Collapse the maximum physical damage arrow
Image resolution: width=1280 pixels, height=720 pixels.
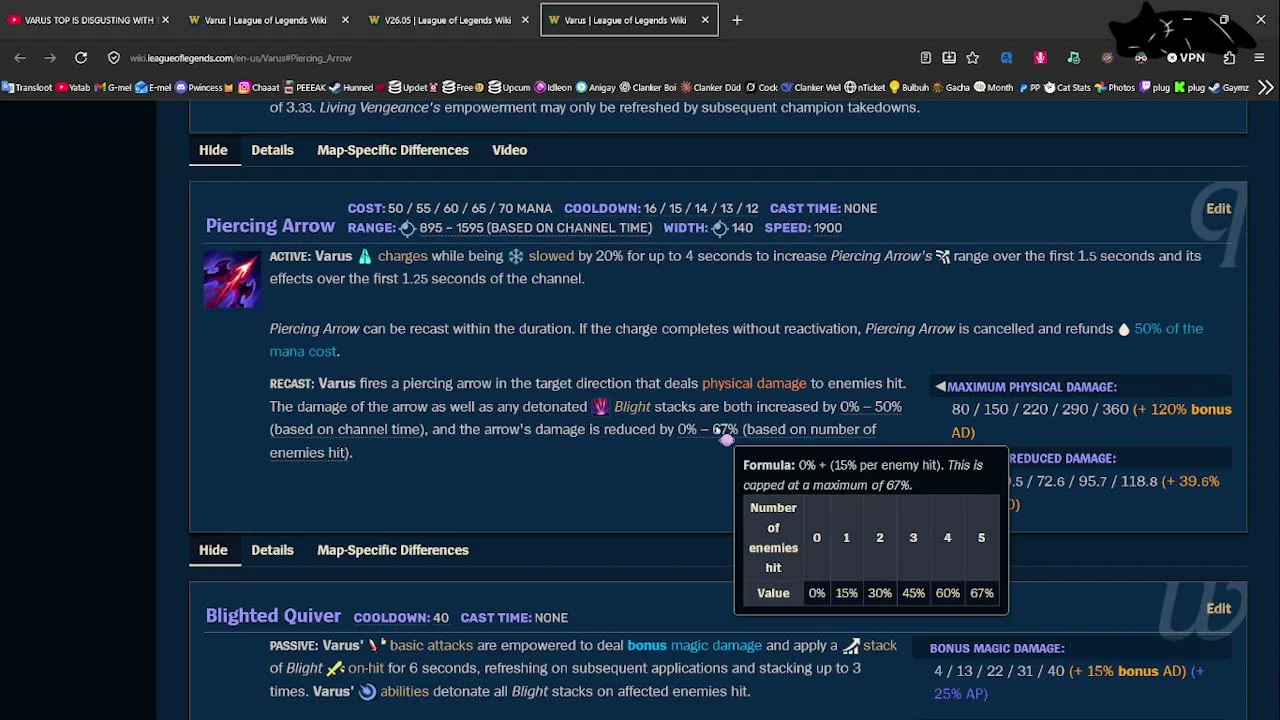pos(940,387)
